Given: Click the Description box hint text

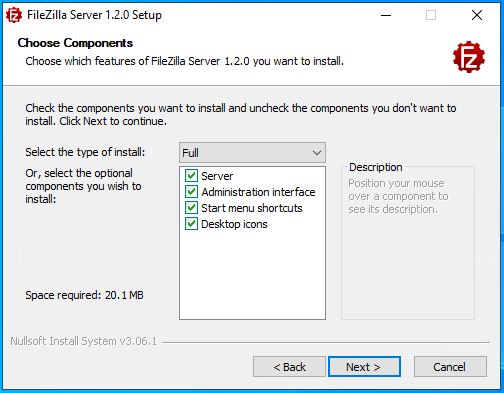Looking at the screenshot, I should coord(398,196).
